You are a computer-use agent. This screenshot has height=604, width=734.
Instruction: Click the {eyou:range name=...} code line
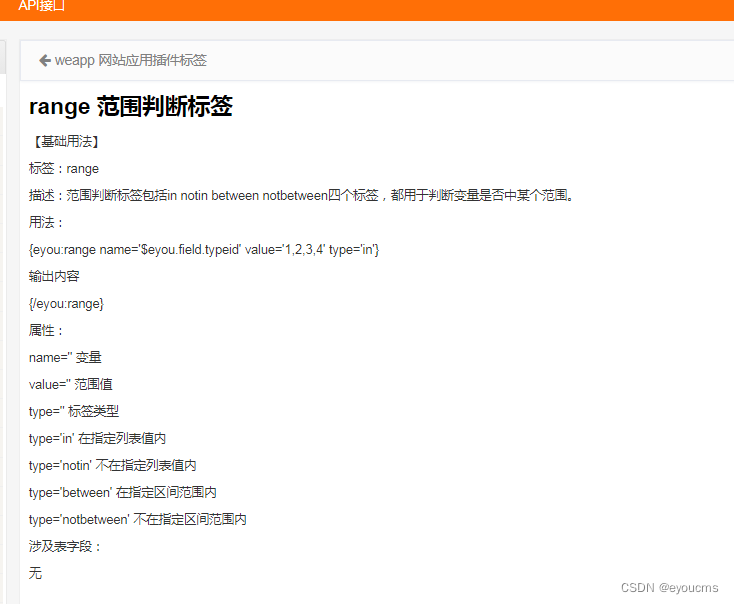point(204,250)
